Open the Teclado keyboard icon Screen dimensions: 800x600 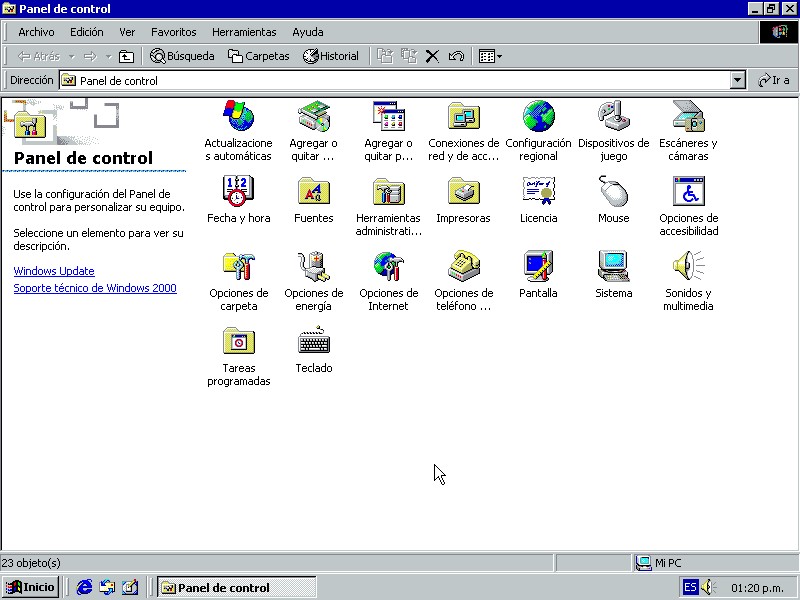coord(314,341)
